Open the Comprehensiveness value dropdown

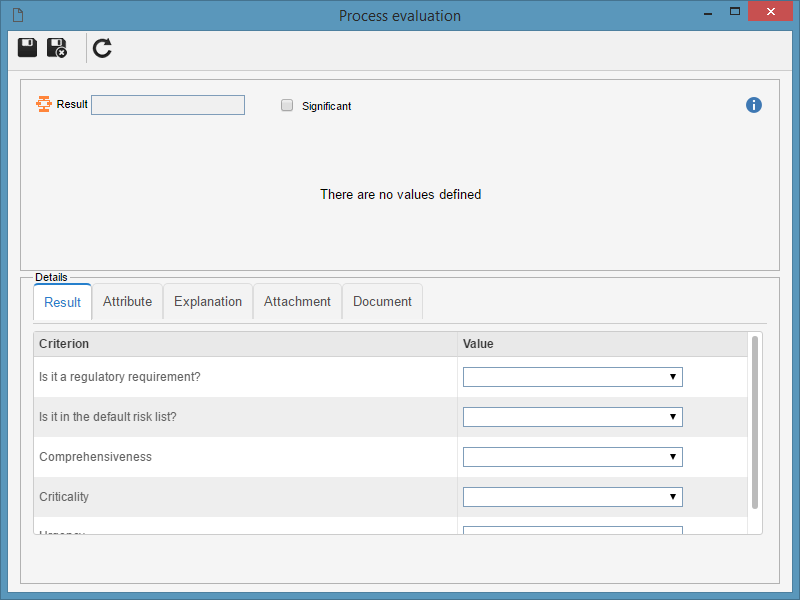[x=572, y=457]
